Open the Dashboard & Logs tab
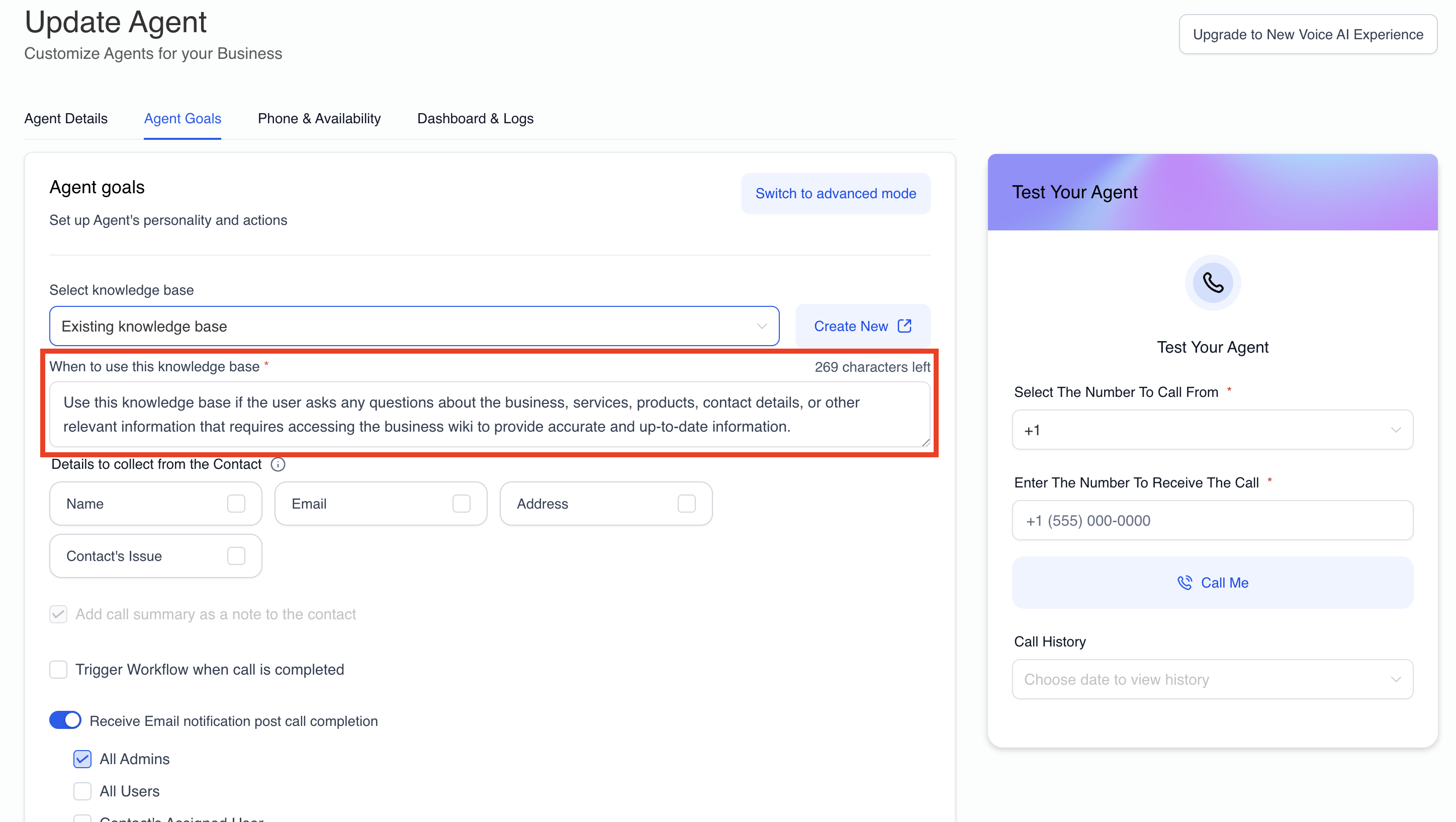This screenshot has height=822, width=1456. [475, 118]
